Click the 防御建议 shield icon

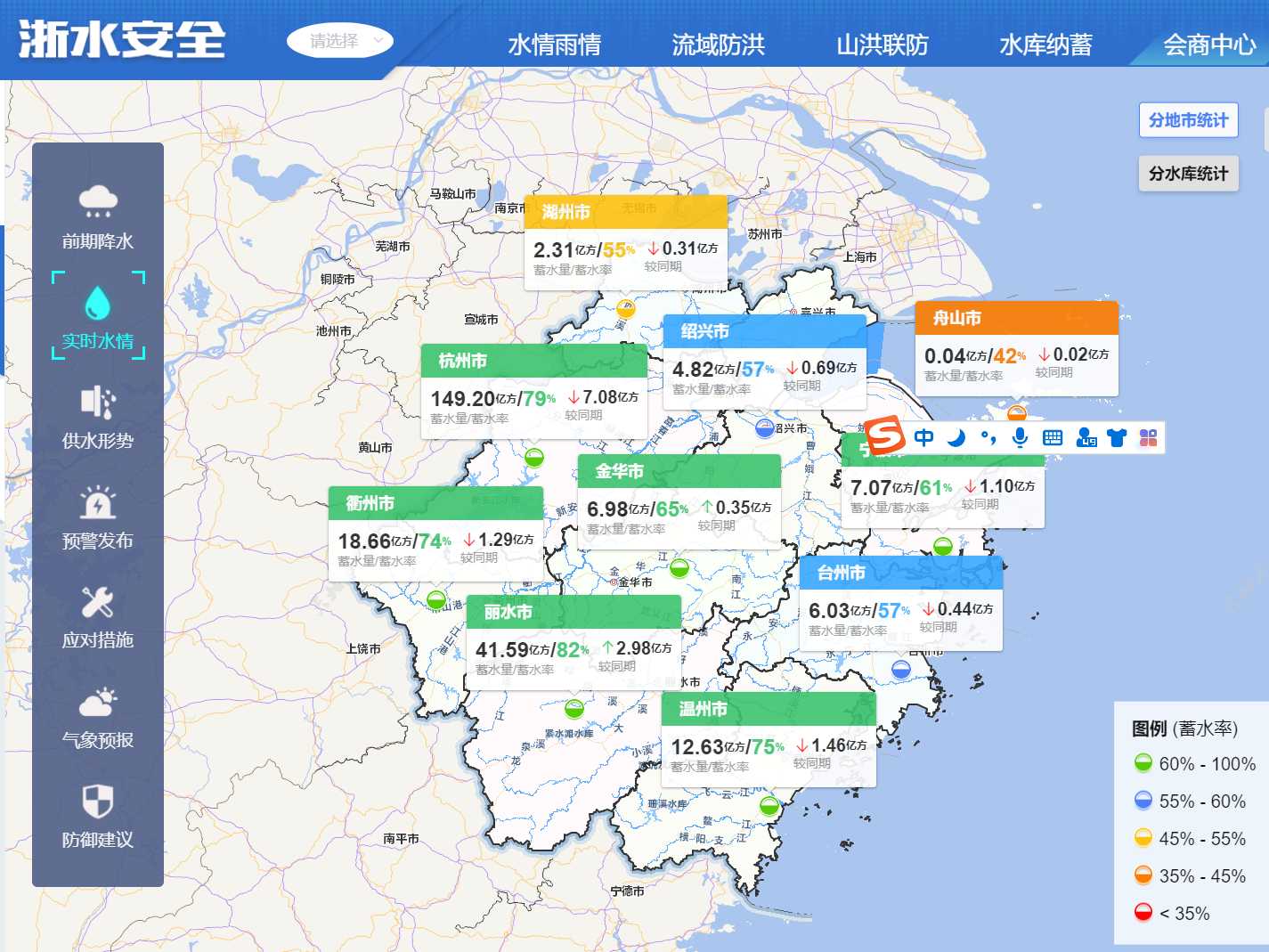(x=98, y=801)
